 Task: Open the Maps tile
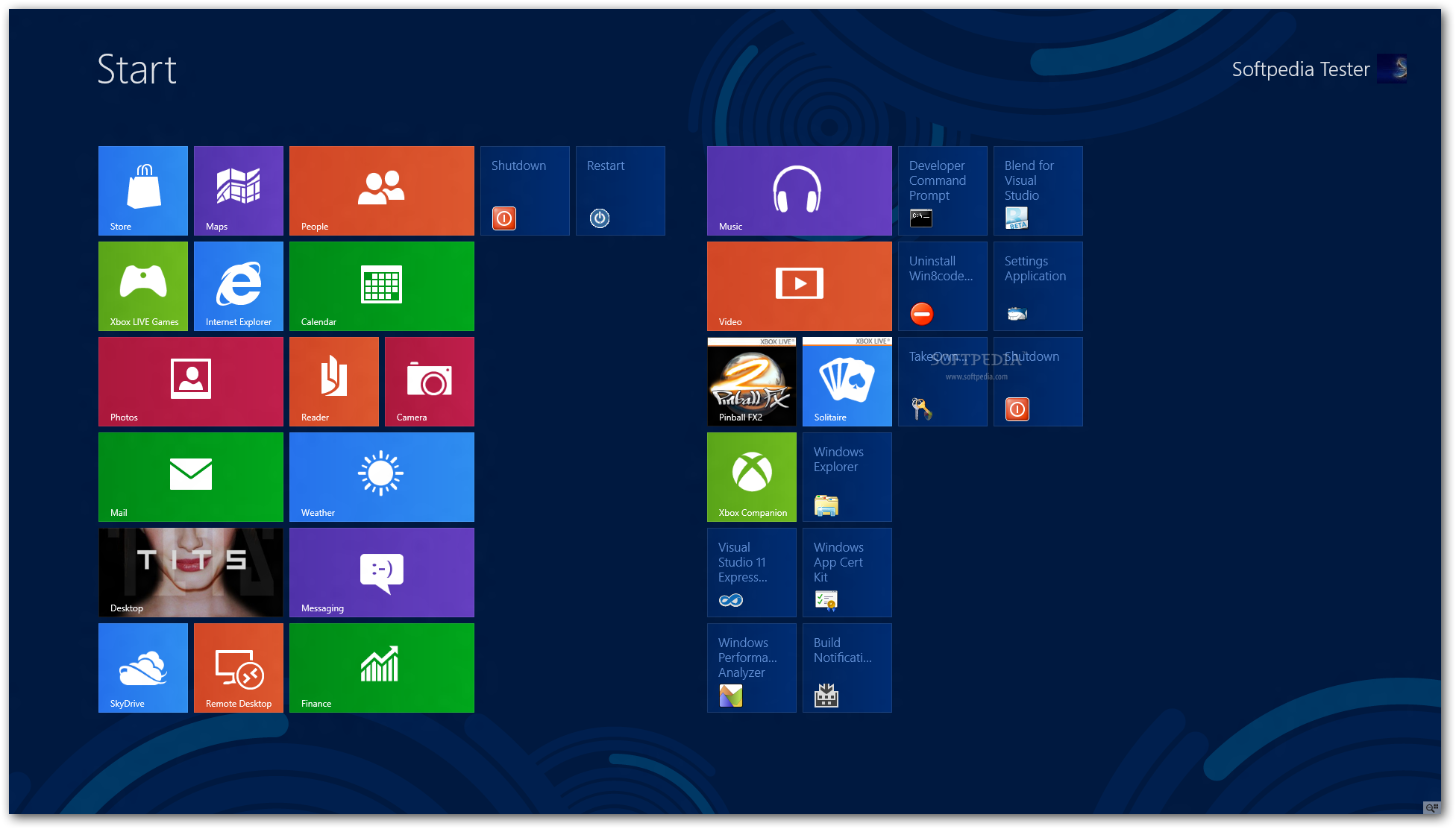pos(239,191)
